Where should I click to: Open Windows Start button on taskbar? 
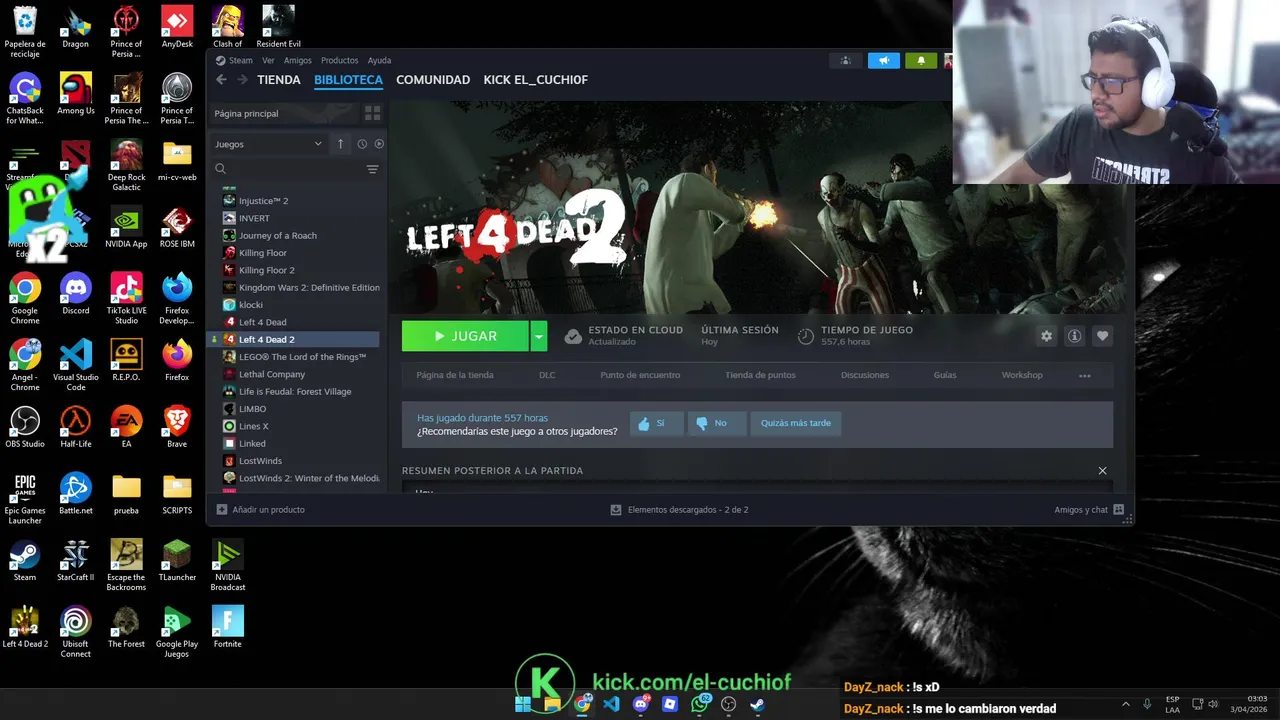[x=523, y=704]
